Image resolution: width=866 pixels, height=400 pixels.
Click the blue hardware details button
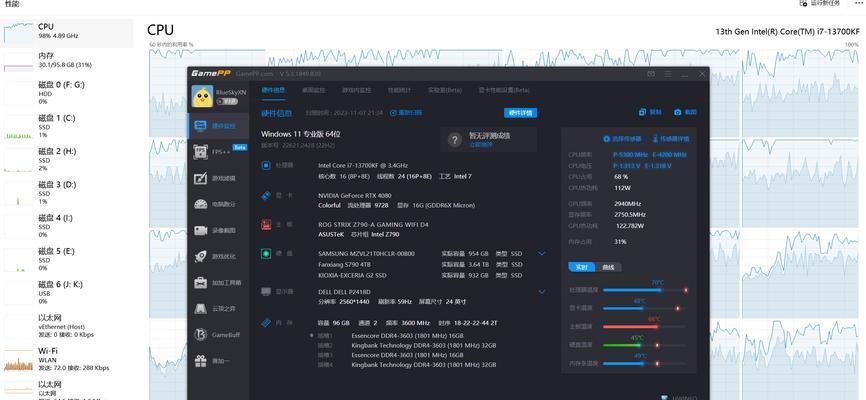[520, 113]
